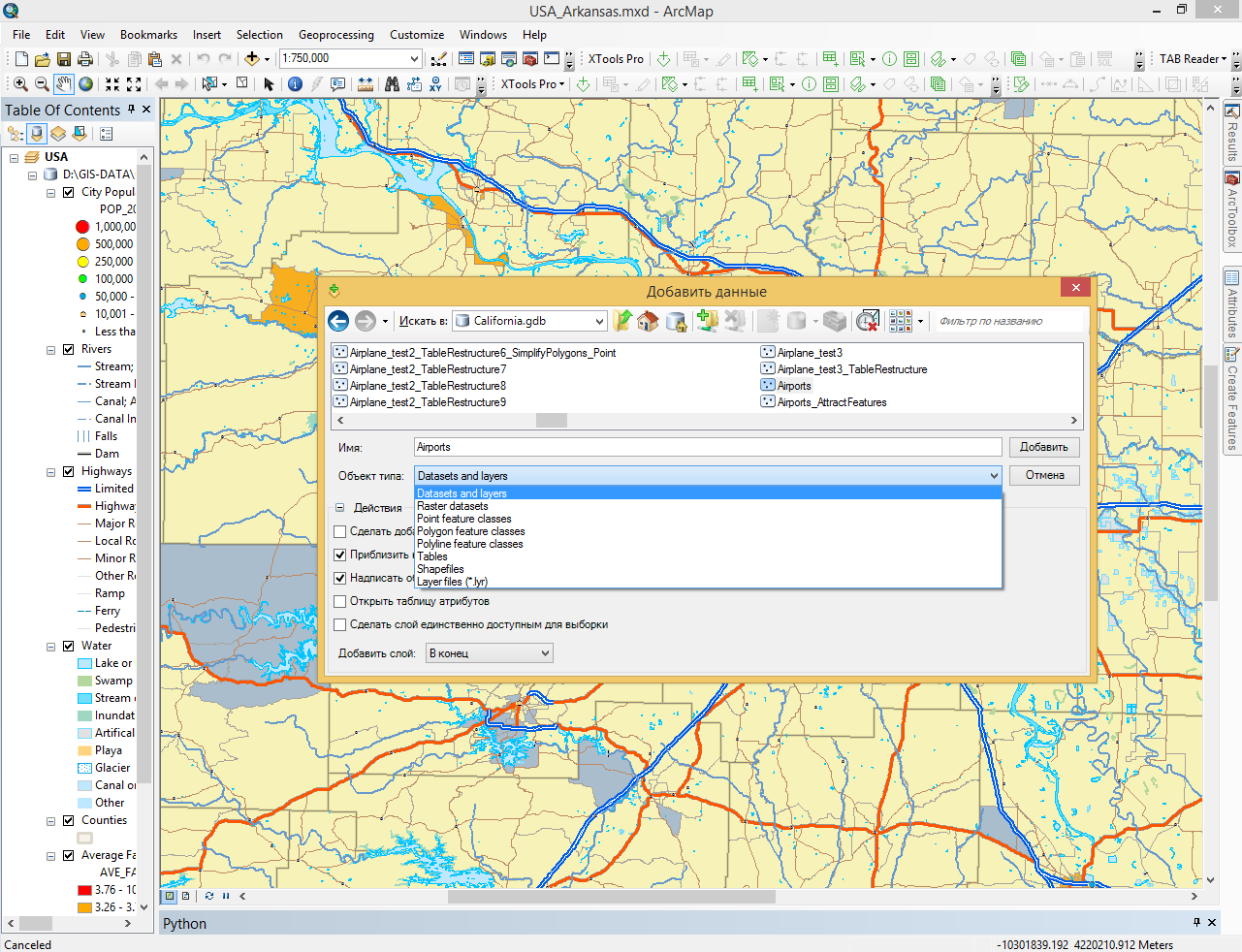1242x952 pixels.
Task: Open the Python window toolbar icon
Action: (552, 59)
